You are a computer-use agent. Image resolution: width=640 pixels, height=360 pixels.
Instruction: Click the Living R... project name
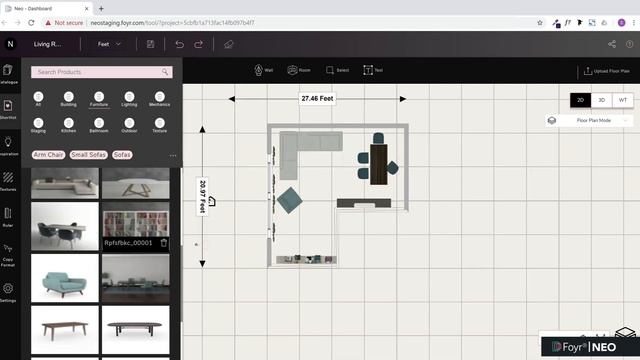[x=47, y=44]
